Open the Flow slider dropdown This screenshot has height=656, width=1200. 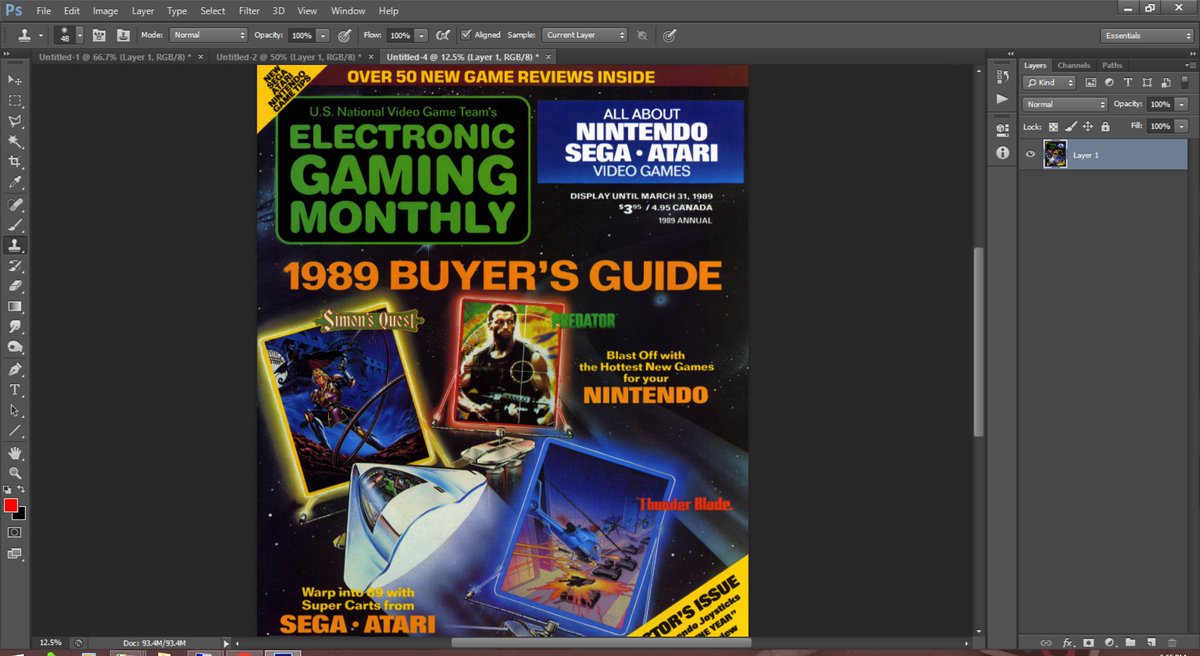[421, 35]
